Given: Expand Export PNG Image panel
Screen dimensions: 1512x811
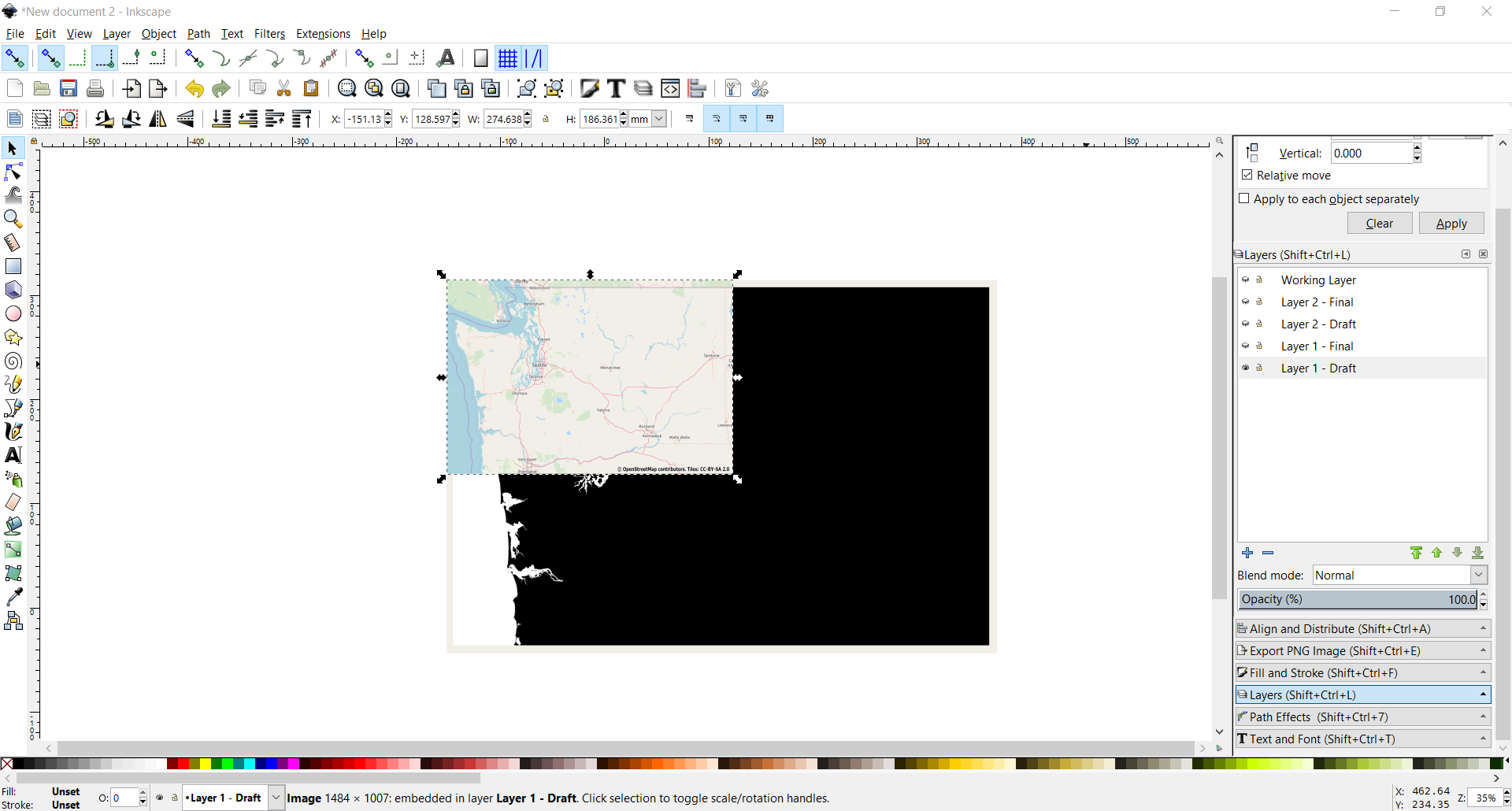Looking at the screenshot, I should [x=1362, y=650].
